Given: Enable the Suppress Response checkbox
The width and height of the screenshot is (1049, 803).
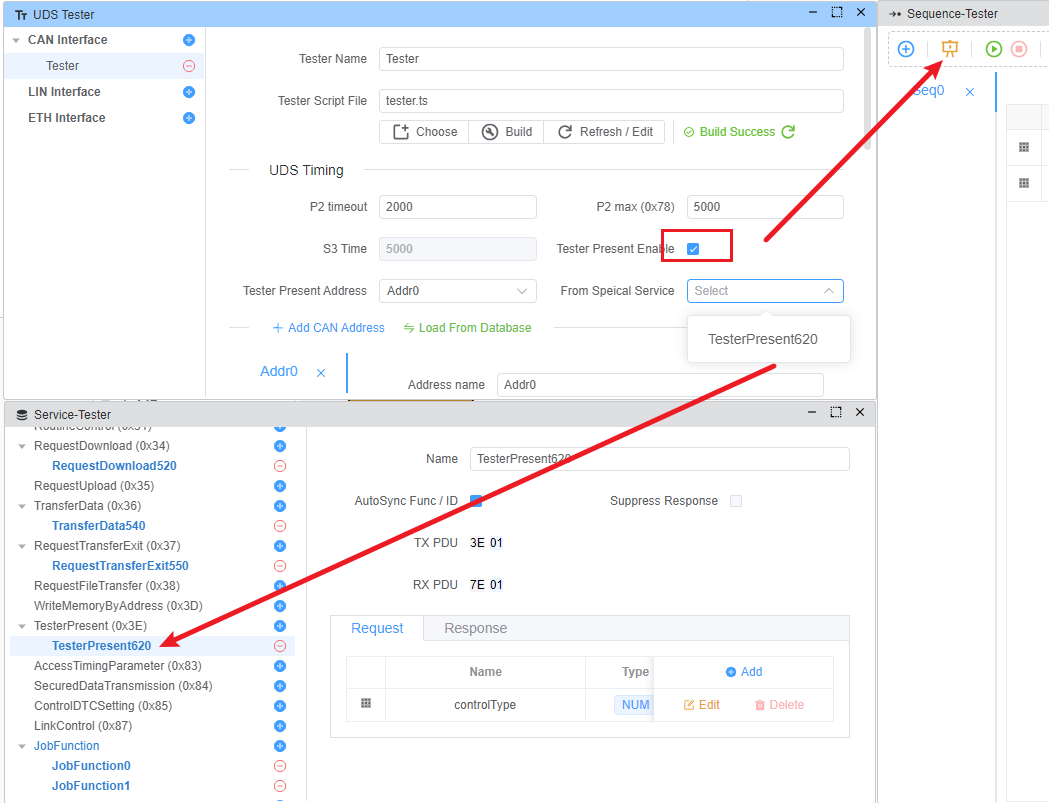Looking at the screenshot, I should point(736,501).
